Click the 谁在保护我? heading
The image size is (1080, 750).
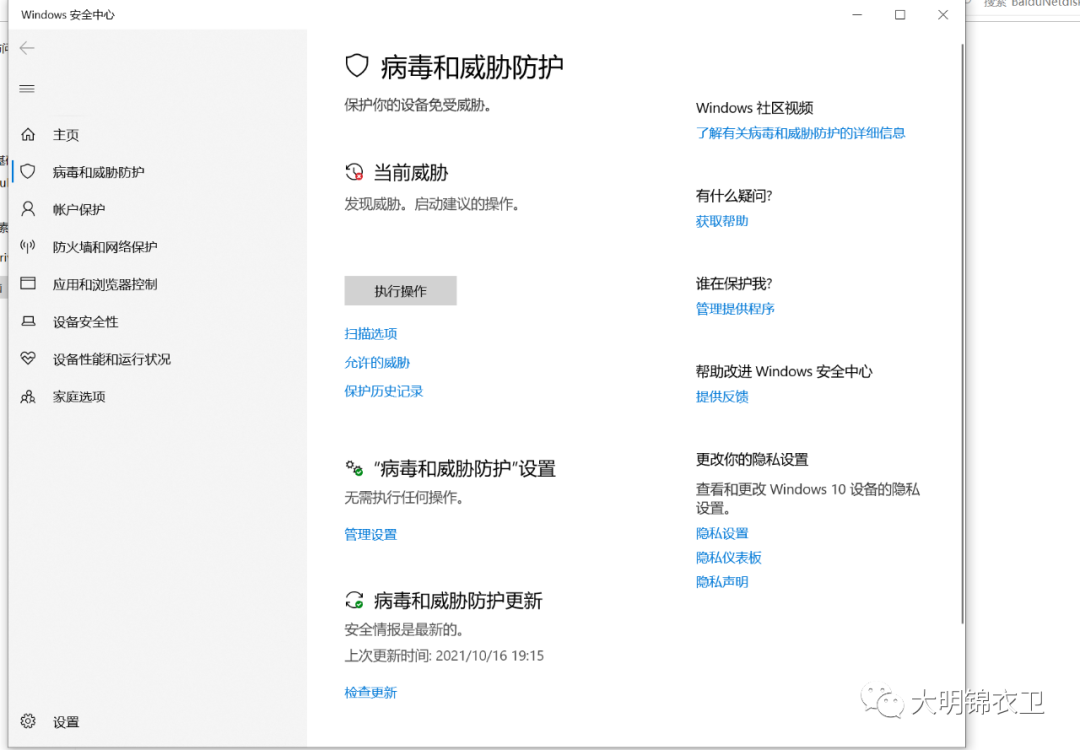(x=734, y=283)
